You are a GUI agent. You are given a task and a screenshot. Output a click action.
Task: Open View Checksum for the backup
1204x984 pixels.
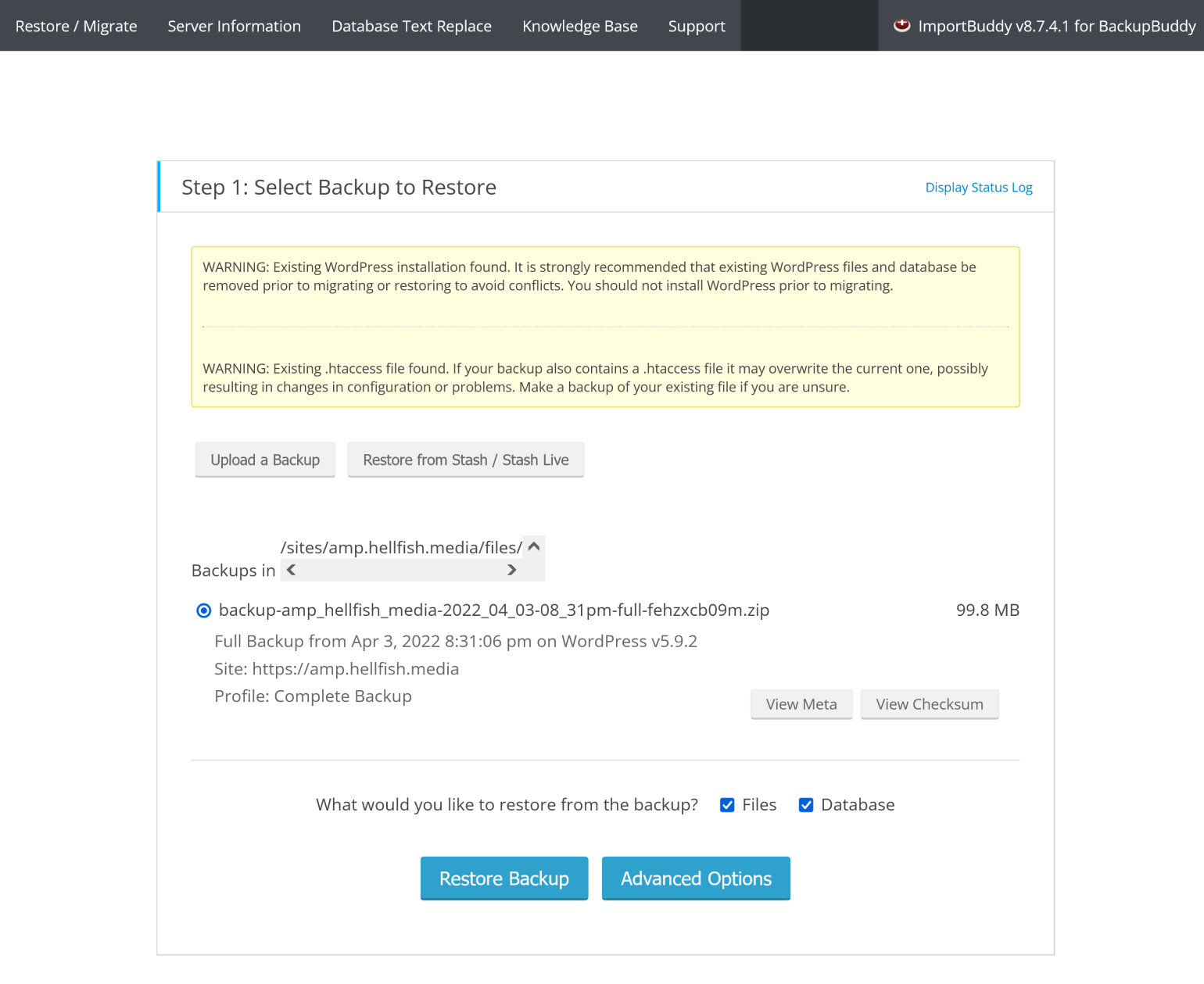click(930, 704)
